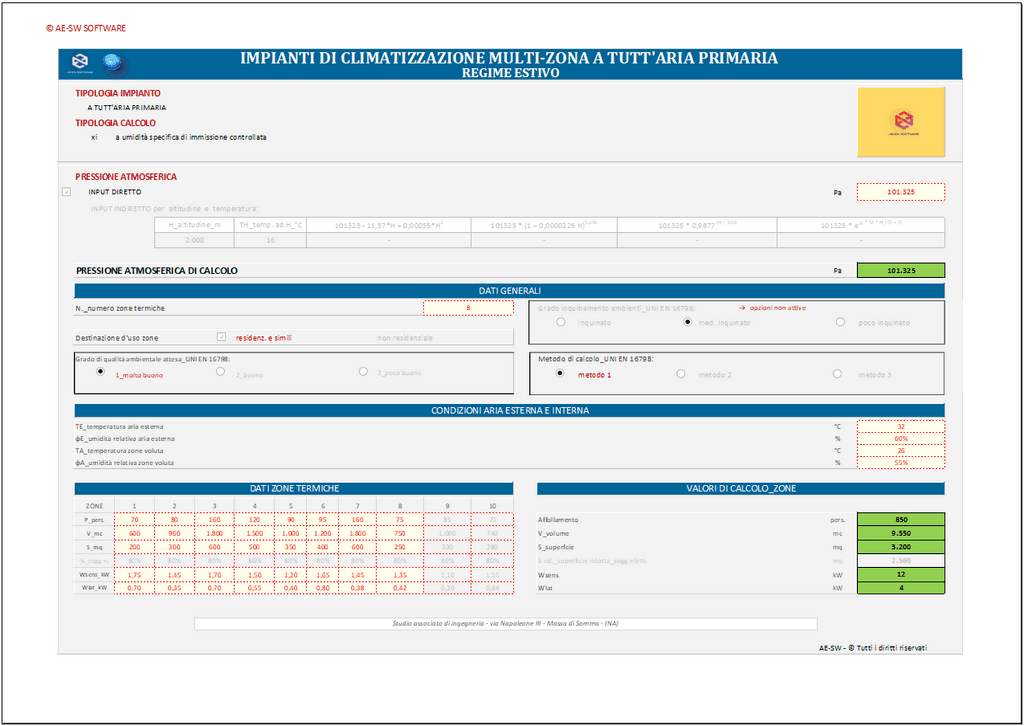Click the Studio associato di ingegneria text box
1024x726 pixels.
[505, 624]
